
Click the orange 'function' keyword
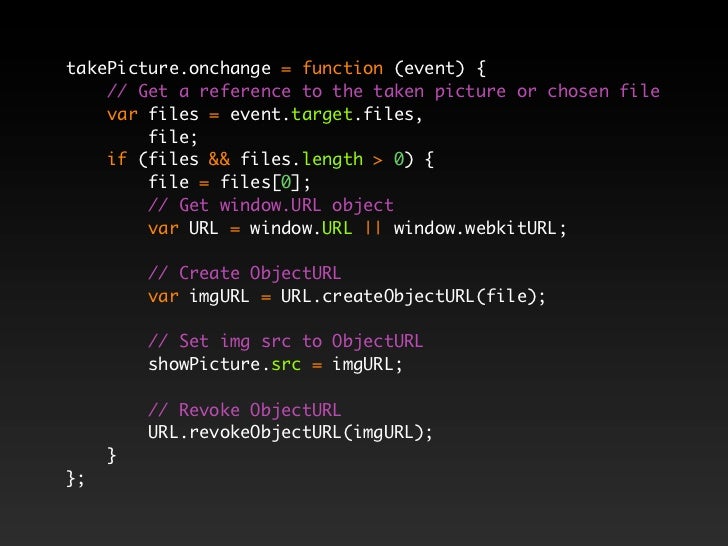[343, 68]
